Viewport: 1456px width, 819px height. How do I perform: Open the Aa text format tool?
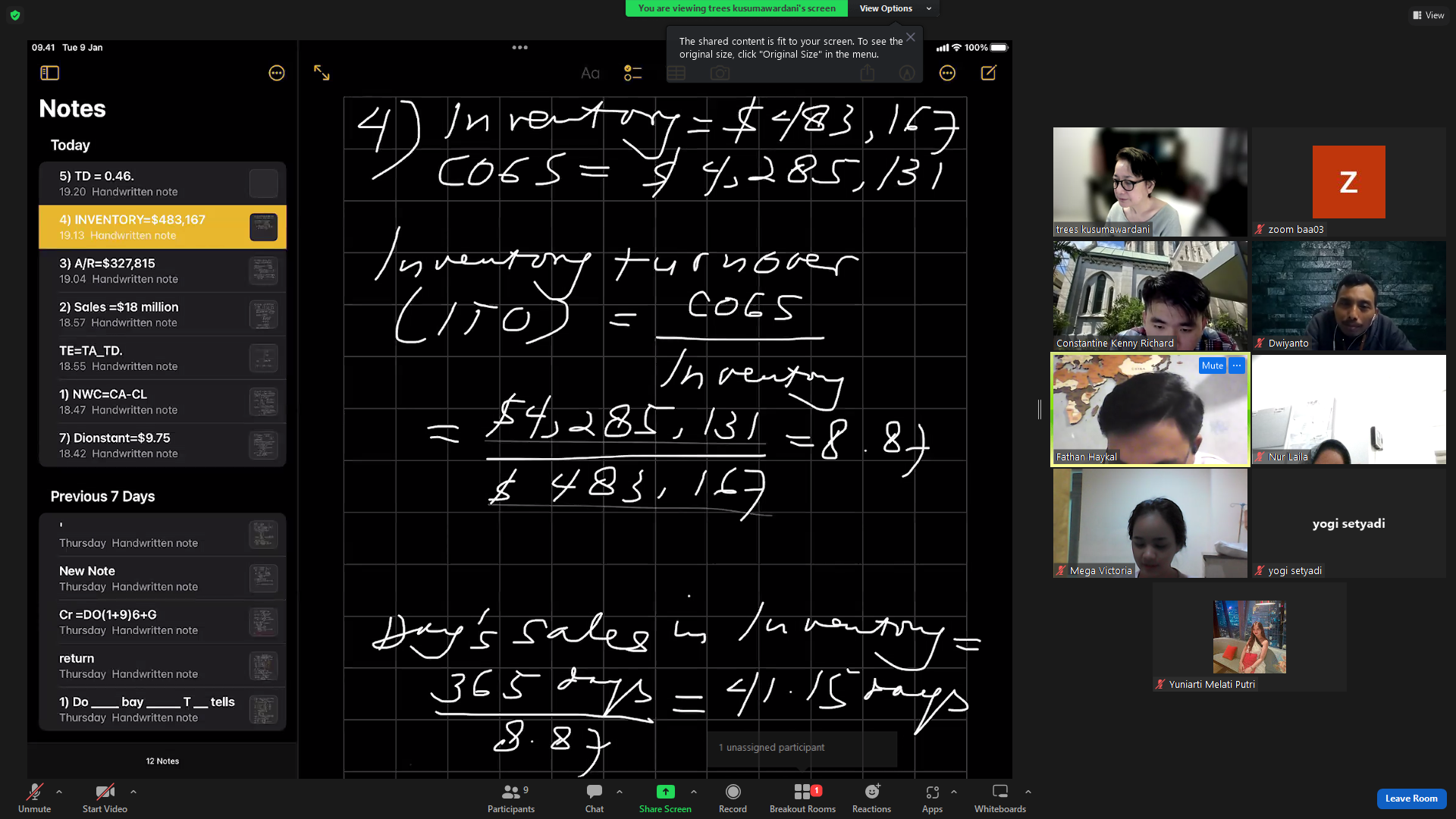tap(590, 73)
